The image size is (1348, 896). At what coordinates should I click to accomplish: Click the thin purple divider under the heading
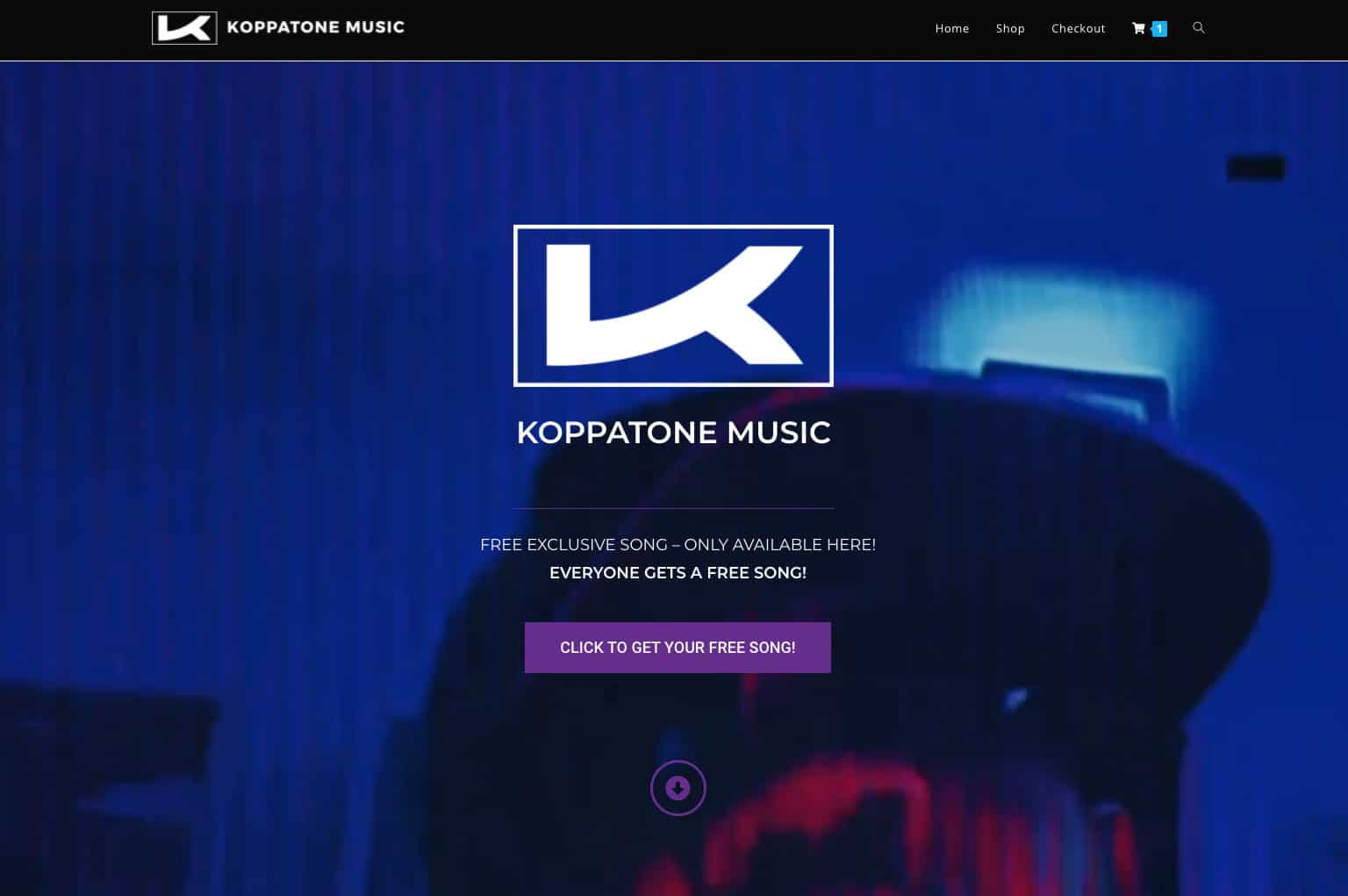coord(673,508)
